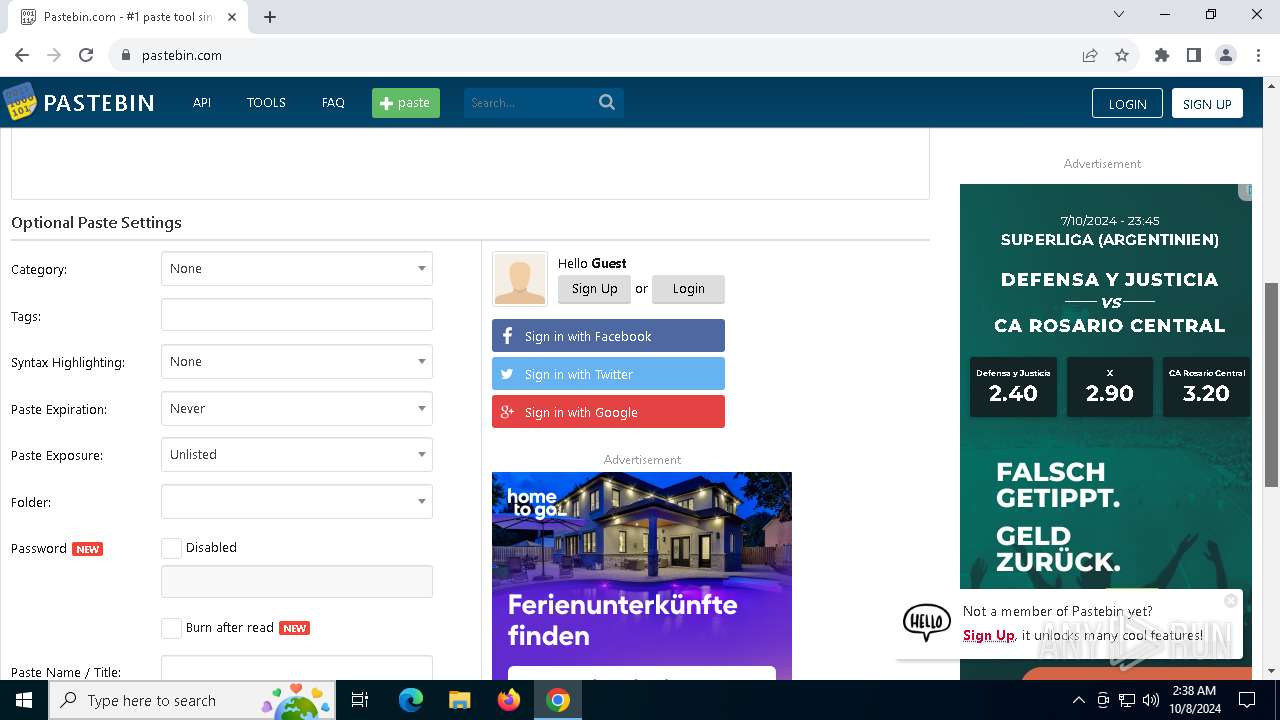The height and width of the screenshot is (720, 1280).
Task: Go back using the browser back arrow
Action: click(x=22, y=55)
